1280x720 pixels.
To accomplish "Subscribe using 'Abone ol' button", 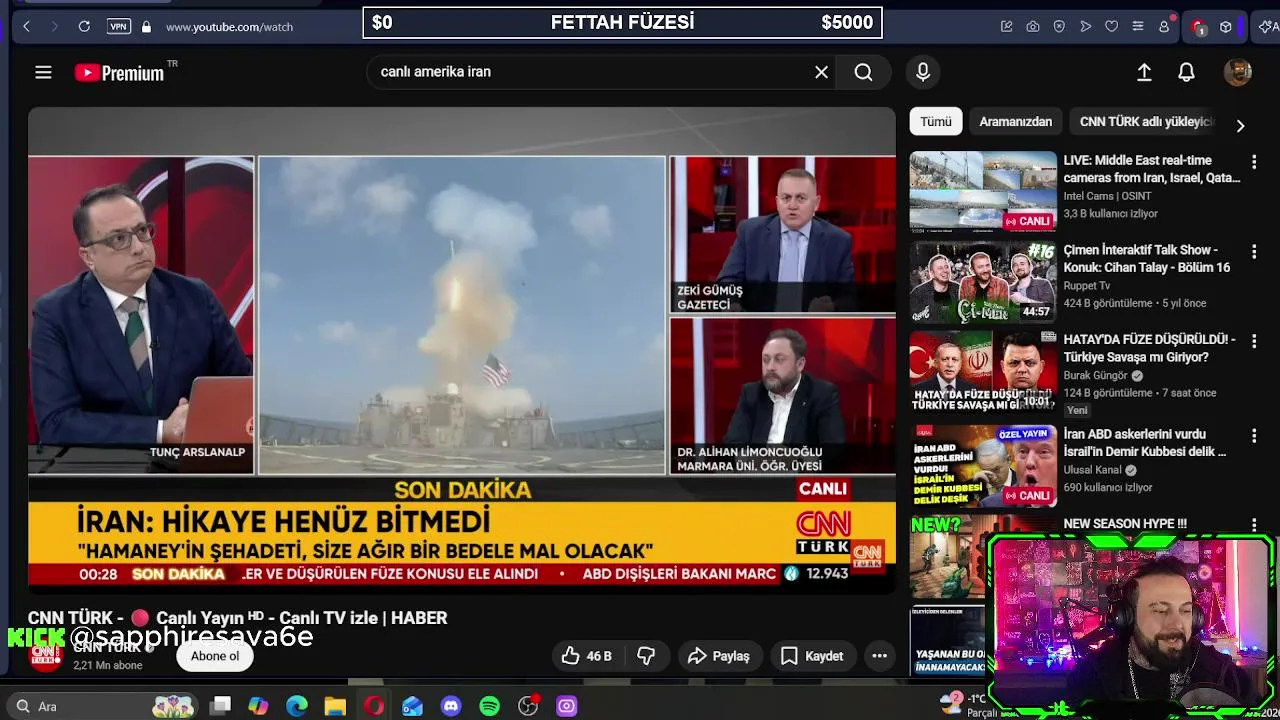I will click(x=215, y=656).
